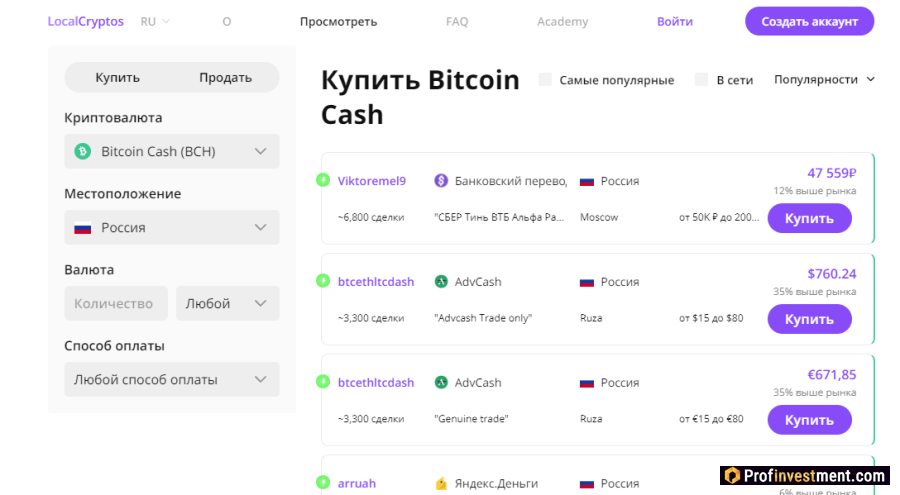The width and height of the screenshot is (900, 495).
Task: Click the Яндекс.Деньги payment method text
Action: click(496, 484)
